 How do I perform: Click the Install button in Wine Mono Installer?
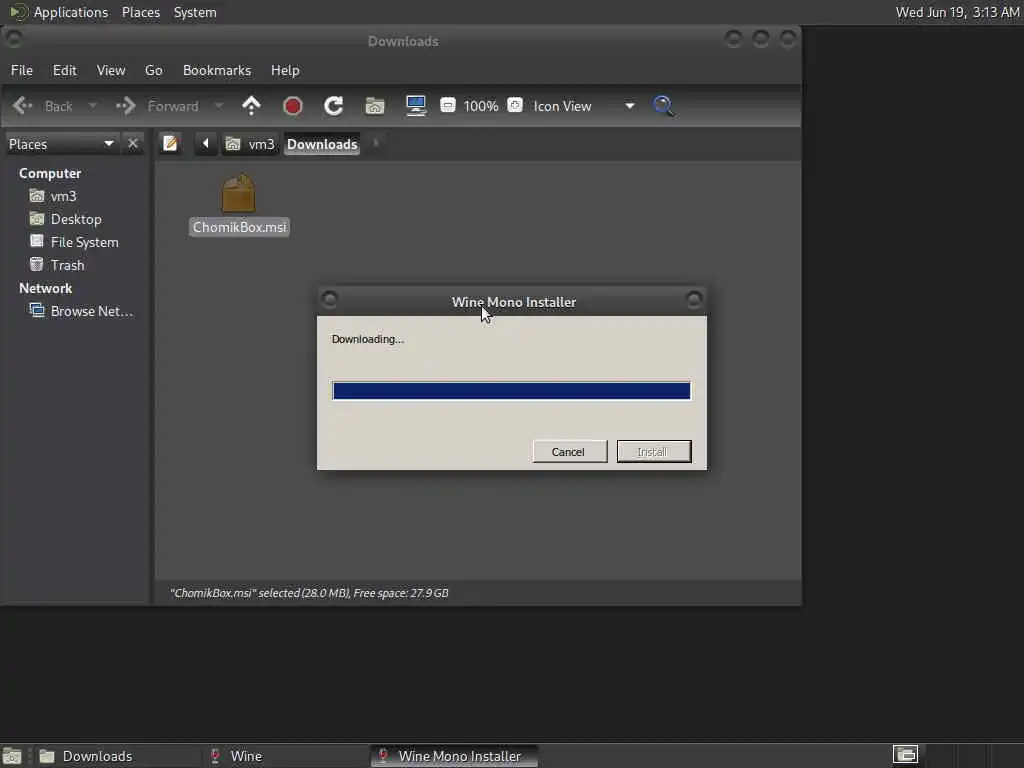(x=654, y=451)
